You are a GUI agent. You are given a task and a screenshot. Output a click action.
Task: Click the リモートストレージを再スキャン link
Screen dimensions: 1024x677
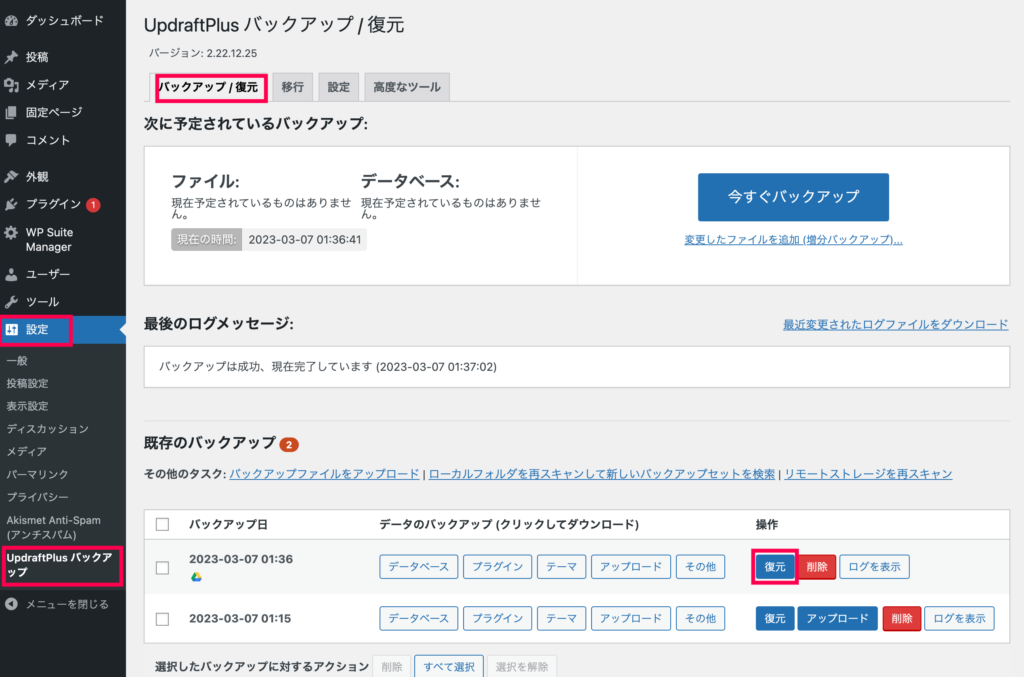pyautogui.click(x=868, y=474)
